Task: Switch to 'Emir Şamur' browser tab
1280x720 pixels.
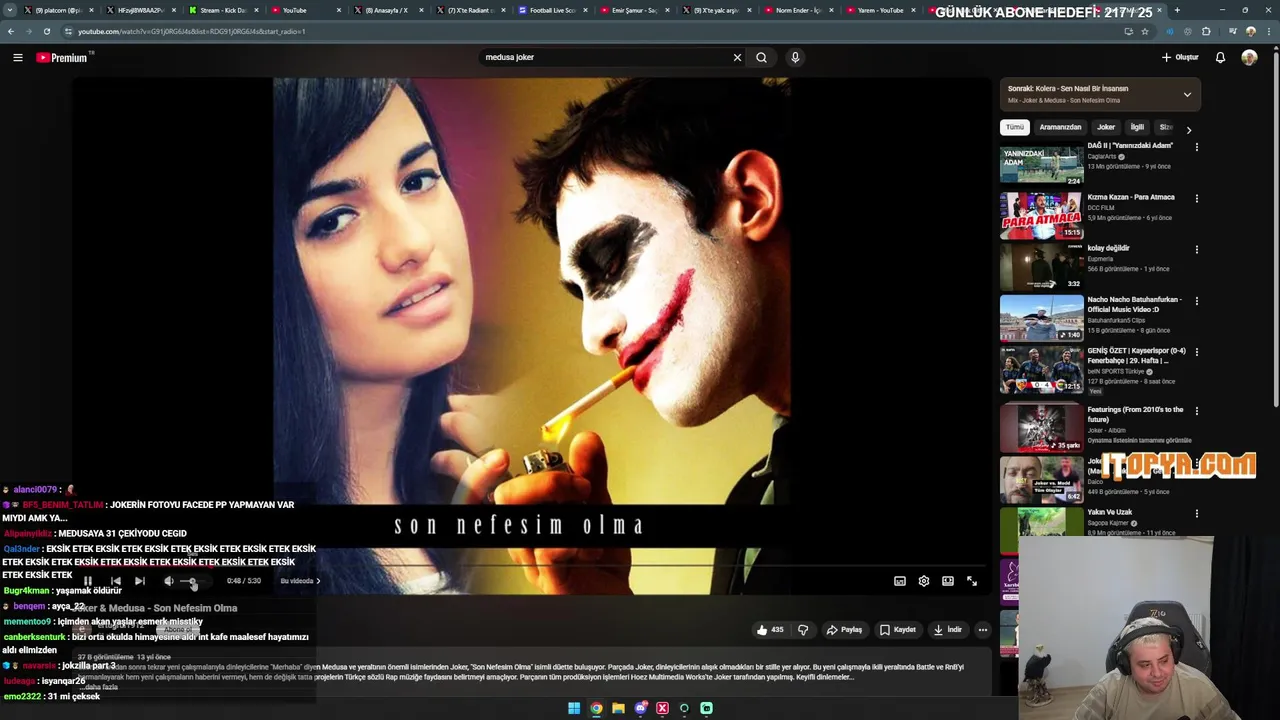Action: [634, 10]
